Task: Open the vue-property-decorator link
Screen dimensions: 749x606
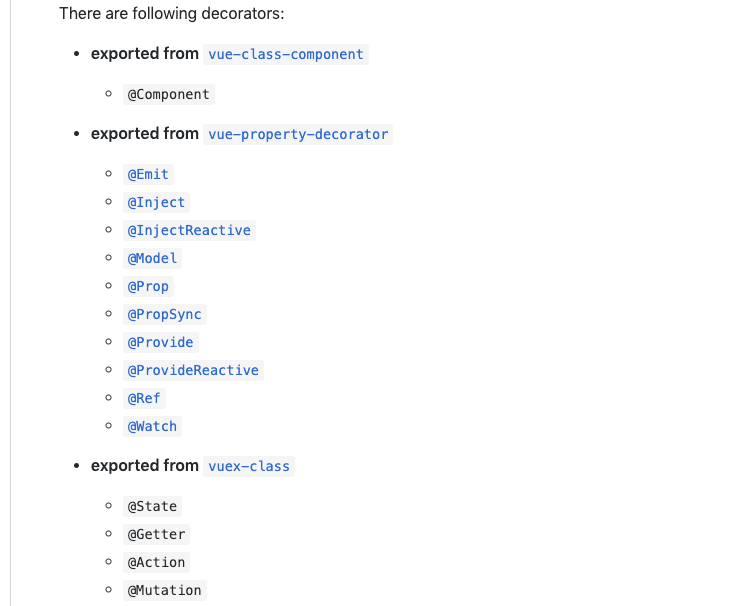Action: click(x=298, y=134)
